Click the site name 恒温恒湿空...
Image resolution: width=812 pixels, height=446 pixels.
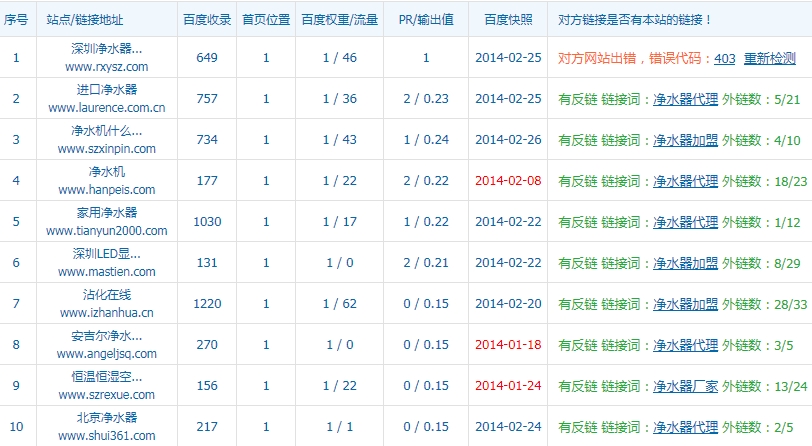coord(107,377)
